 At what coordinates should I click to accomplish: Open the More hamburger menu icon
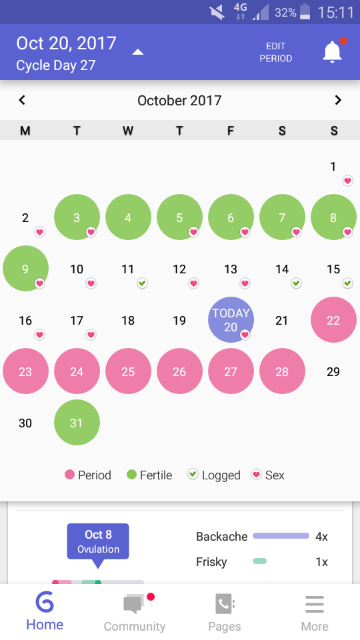coord(314,604)
